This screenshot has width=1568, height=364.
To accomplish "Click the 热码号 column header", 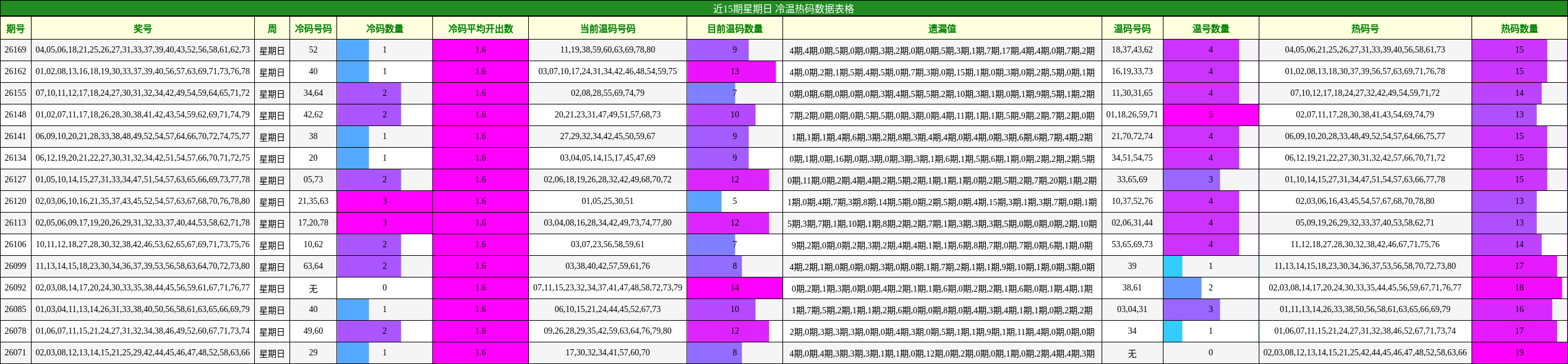I will point(1365,28).
